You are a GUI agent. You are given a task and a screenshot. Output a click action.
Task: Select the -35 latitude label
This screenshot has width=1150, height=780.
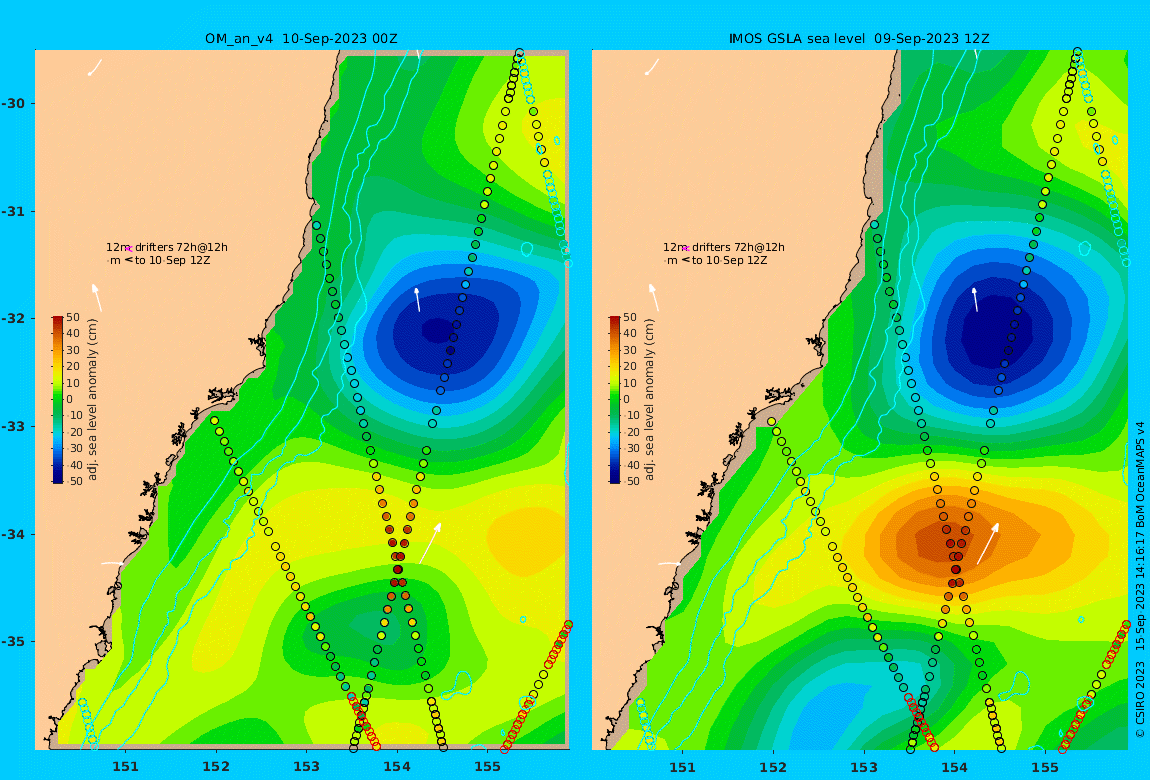13,641
